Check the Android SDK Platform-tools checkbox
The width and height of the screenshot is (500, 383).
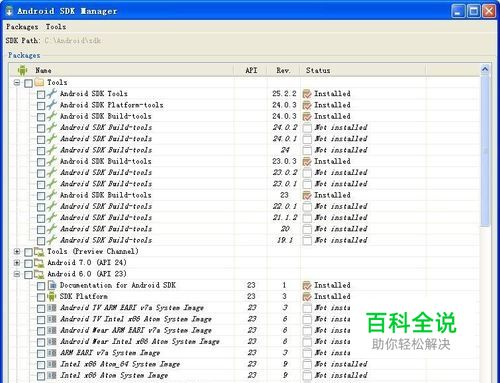41,106
